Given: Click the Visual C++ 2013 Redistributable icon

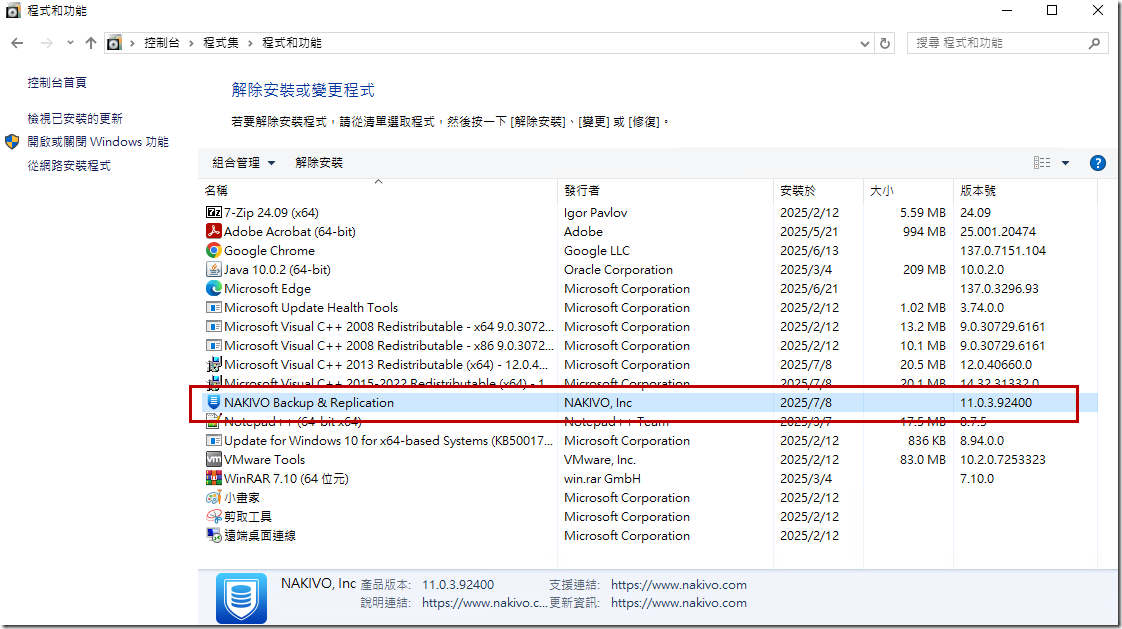Looking at the screenshot, I should click(x=213, y=364).
